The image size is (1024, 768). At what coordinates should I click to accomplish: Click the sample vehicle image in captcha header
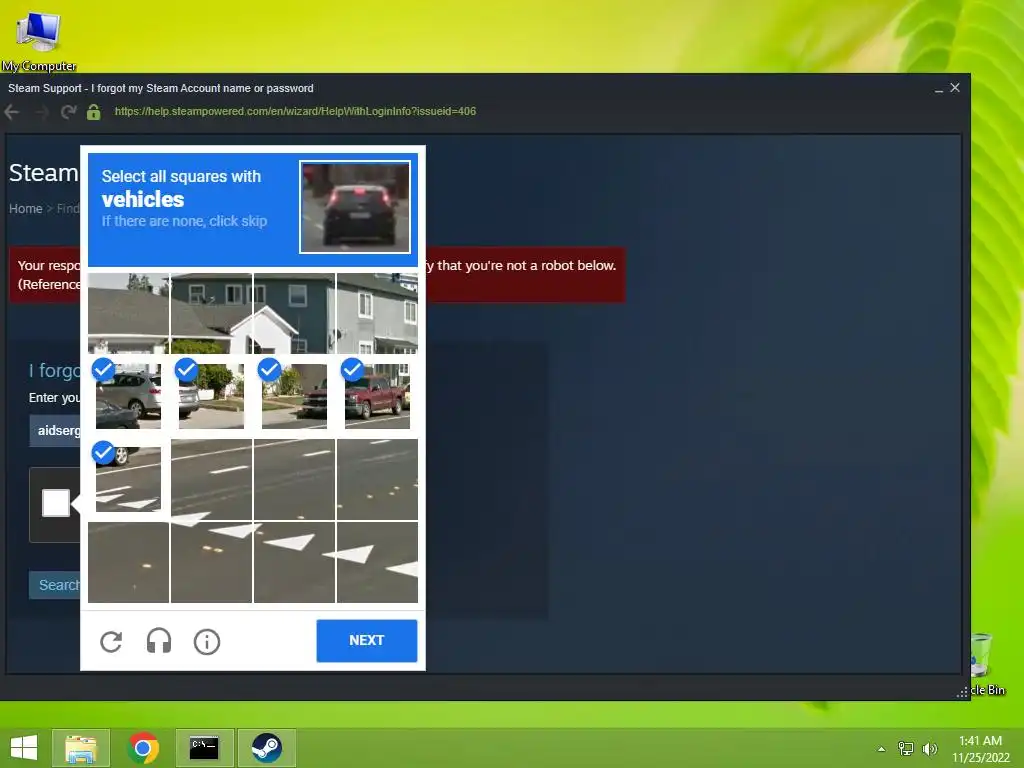355,206
